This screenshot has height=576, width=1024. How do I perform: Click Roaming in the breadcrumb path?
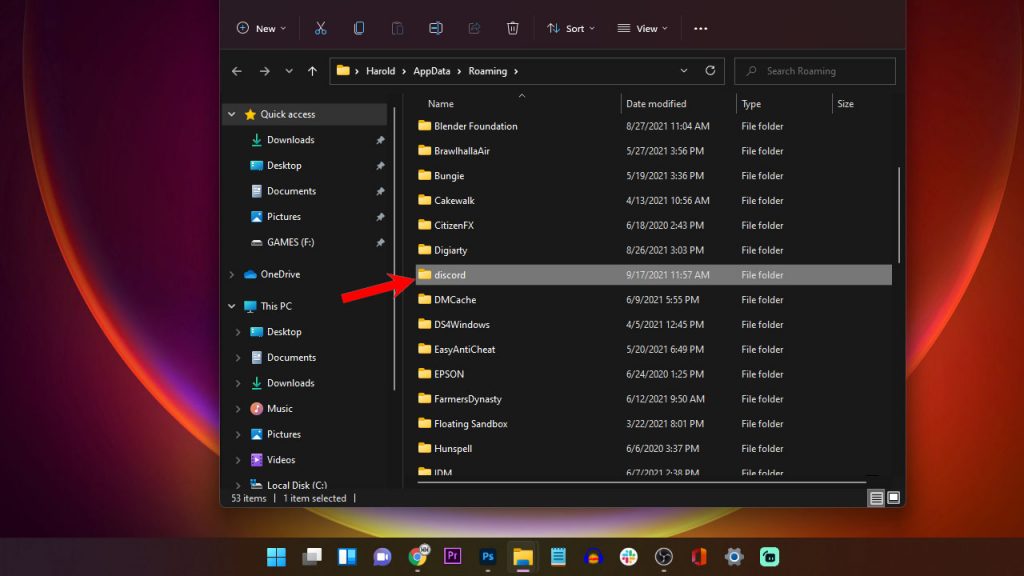[x=487, y=71]
